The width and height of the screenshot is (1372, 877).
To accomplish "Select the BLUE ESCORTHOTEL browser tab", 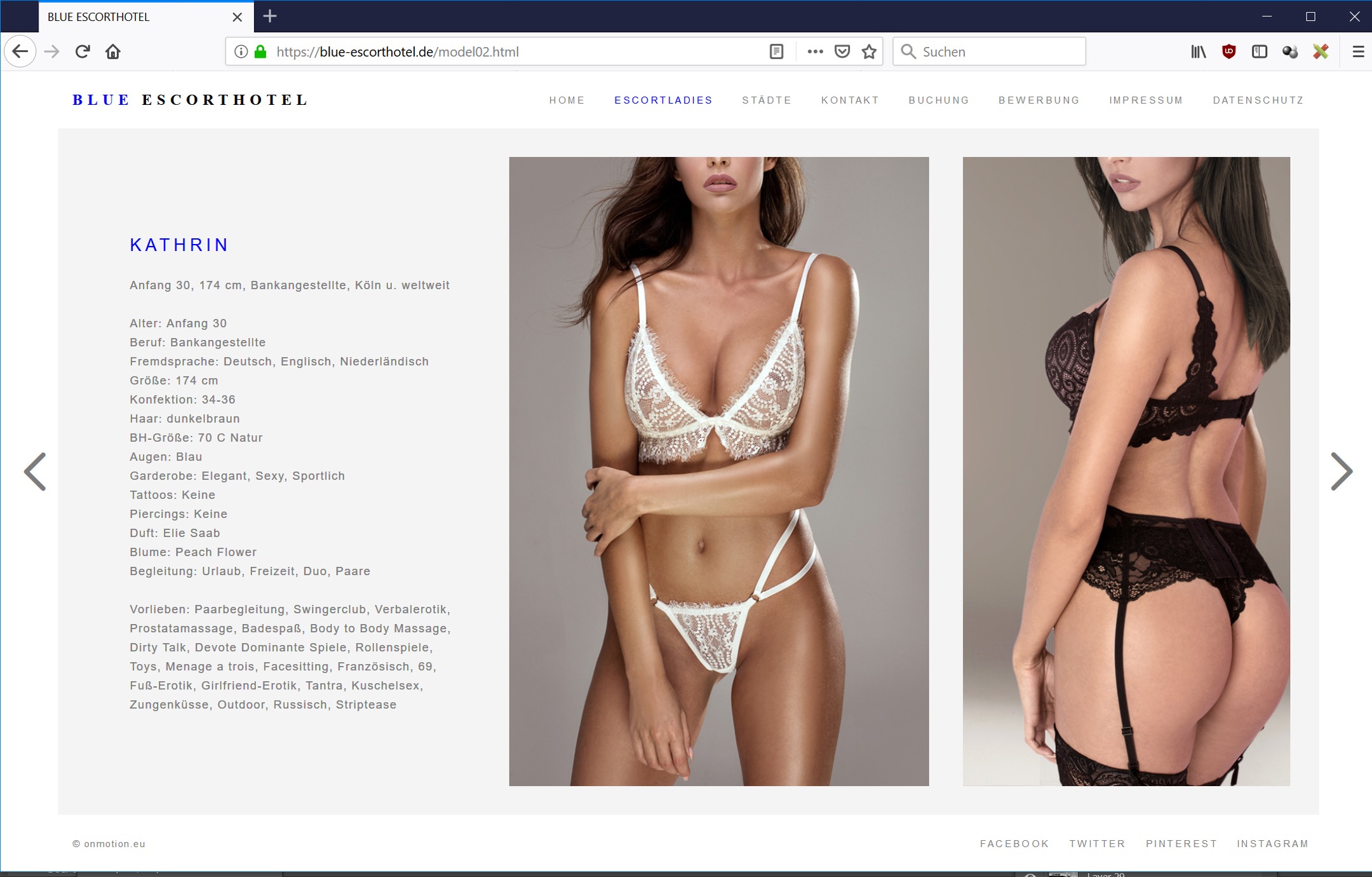I will 146,17.
